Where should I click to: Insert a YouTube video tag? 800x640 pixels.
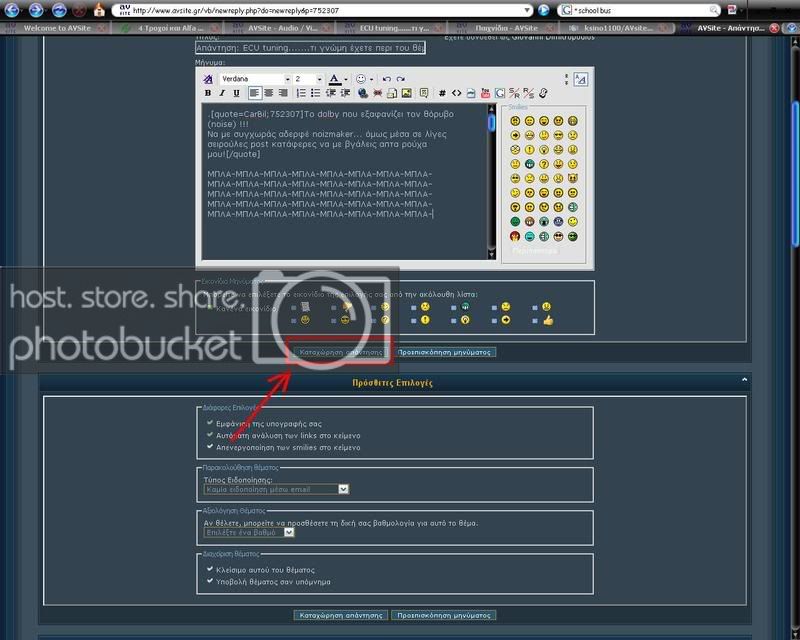485,93
